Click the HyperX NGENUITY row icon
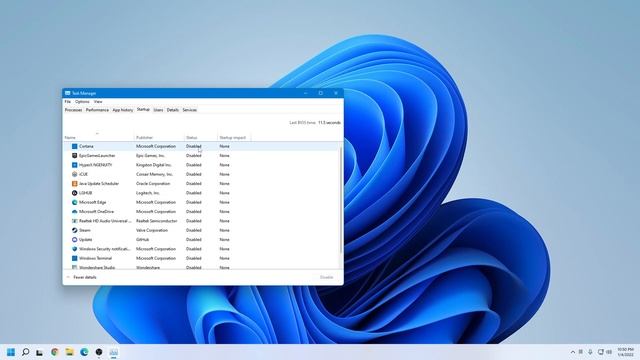Viewport: 640px width, 360px height. click(74, 165)
